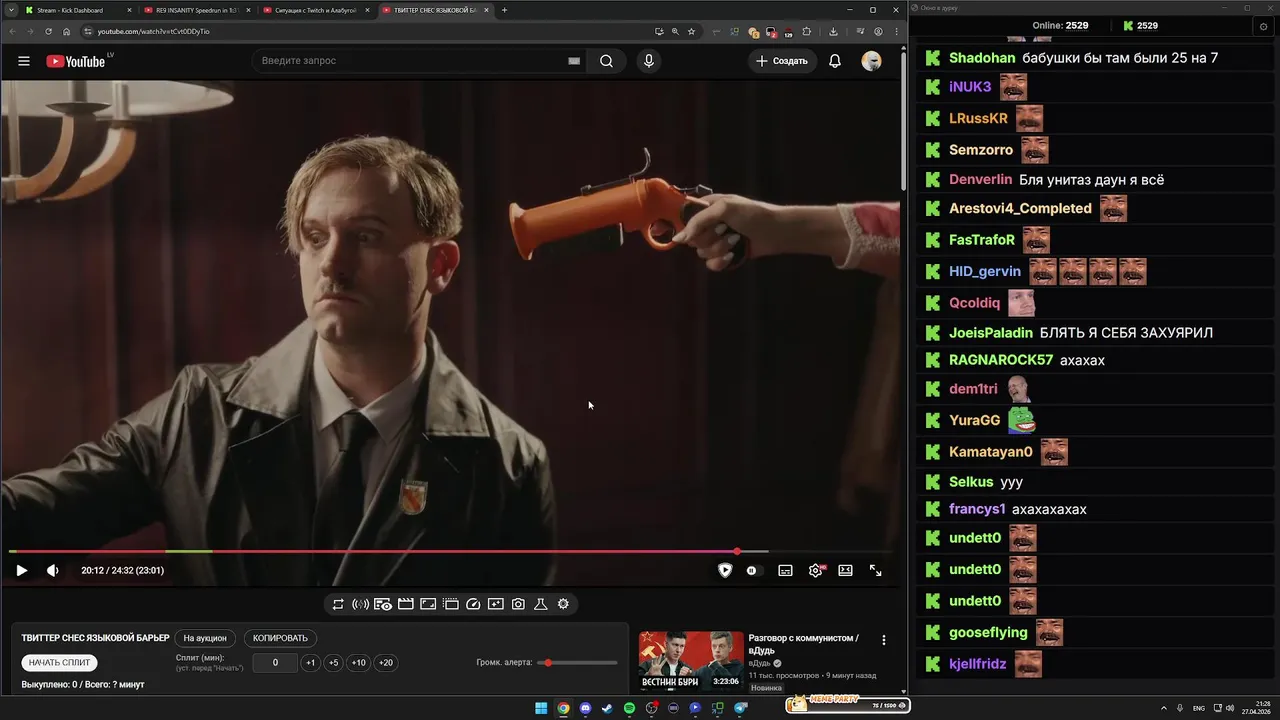Viewport: 1280px width, 720px height.
Task: Click the YouTube search magnifier button
Action: pyautogui.click(x=606, y=61)
